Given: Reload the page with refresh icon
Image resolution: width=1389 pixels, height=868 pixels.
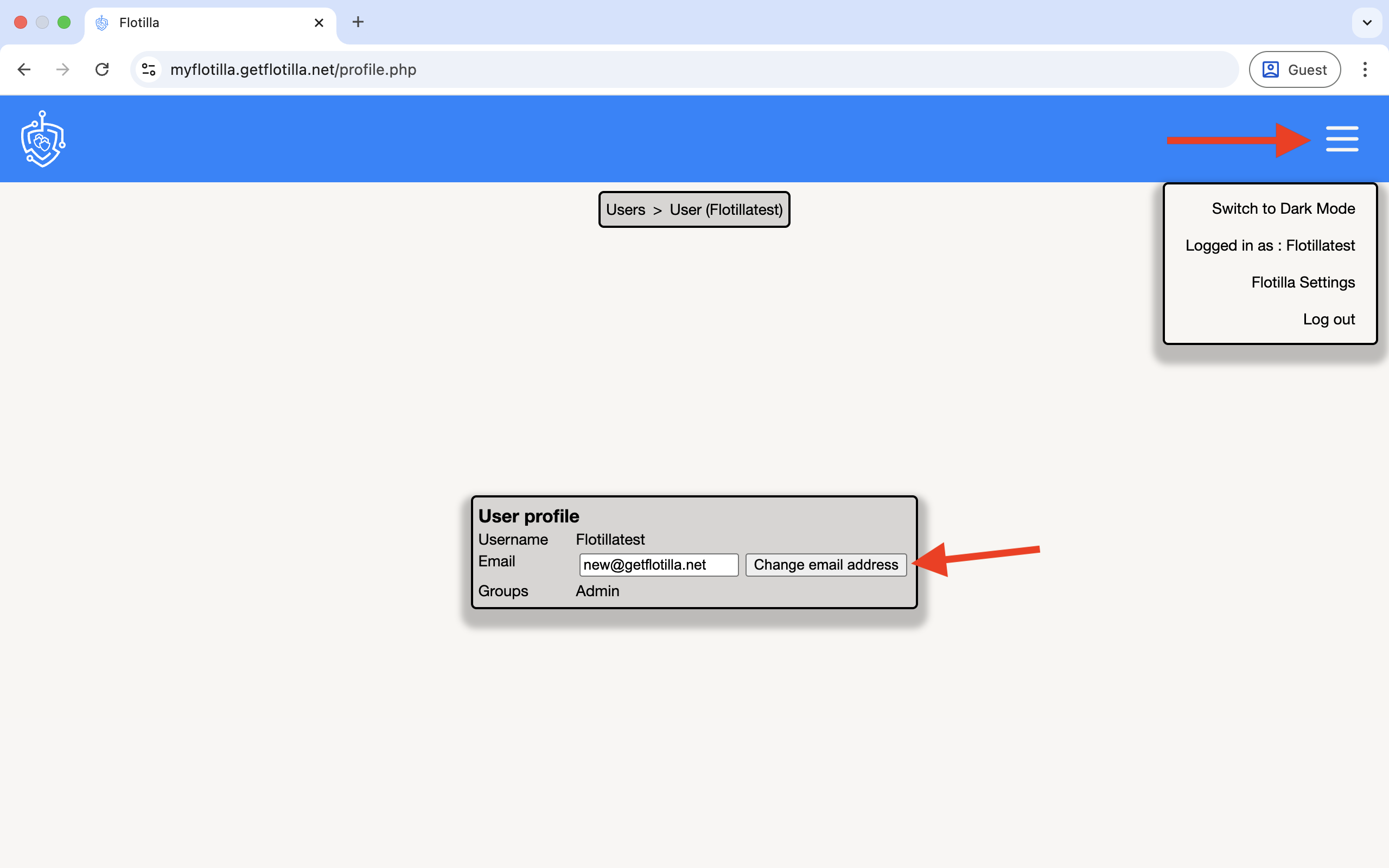Looking at the screenshot, I should pyautogui.click(x=102, y=69).
